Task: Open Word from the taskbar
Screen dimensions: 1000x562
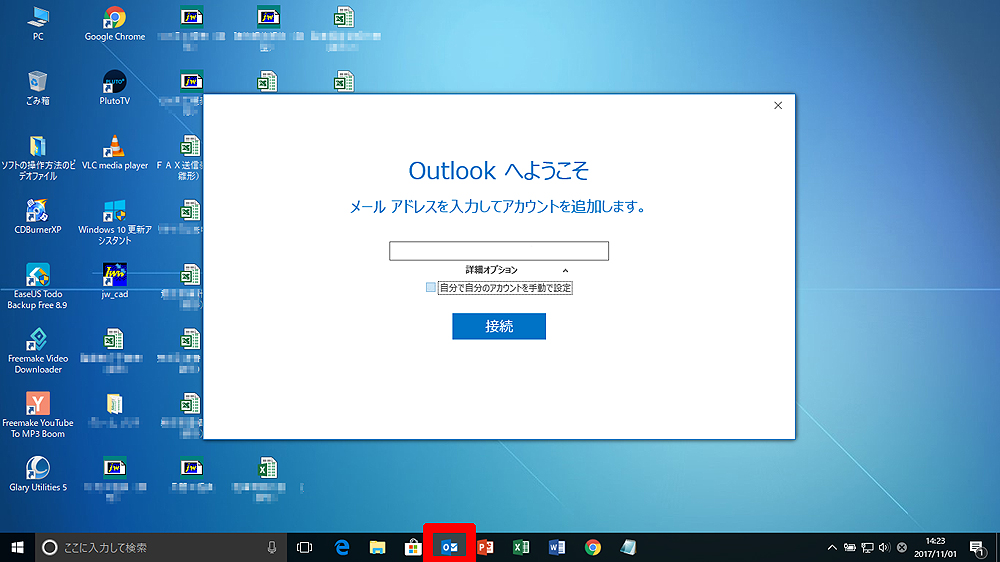Action: (x=557, y=547)
